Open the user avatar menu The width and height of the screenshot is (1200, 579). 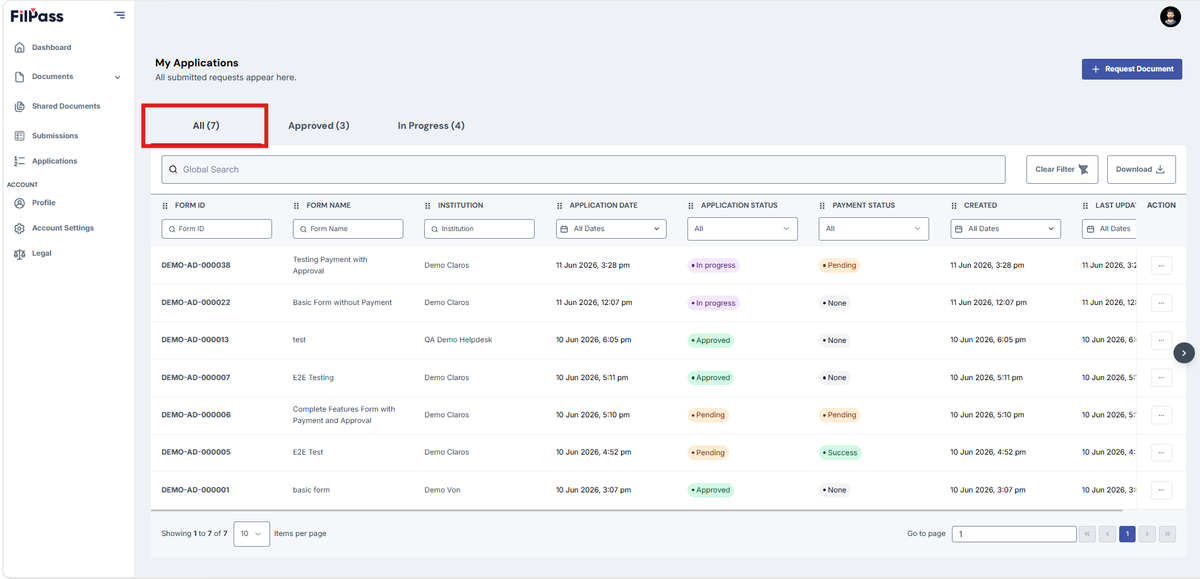[1170, 16]
